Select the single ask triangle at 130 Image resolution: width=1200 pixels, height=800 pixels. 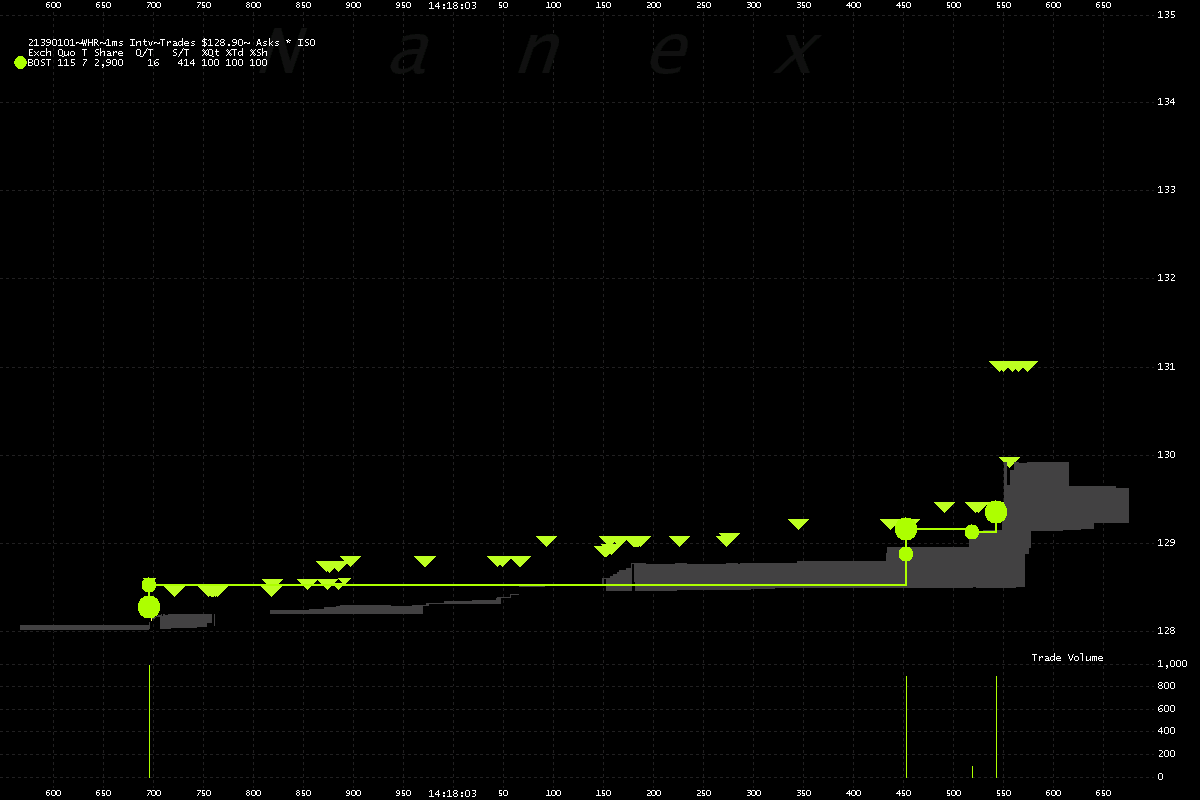1009,462
